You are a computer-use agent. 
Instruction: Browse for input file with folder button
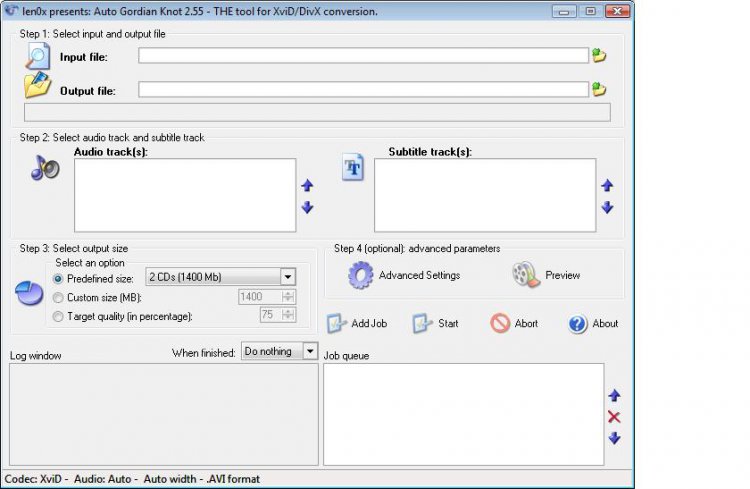(x=599, y=56)
